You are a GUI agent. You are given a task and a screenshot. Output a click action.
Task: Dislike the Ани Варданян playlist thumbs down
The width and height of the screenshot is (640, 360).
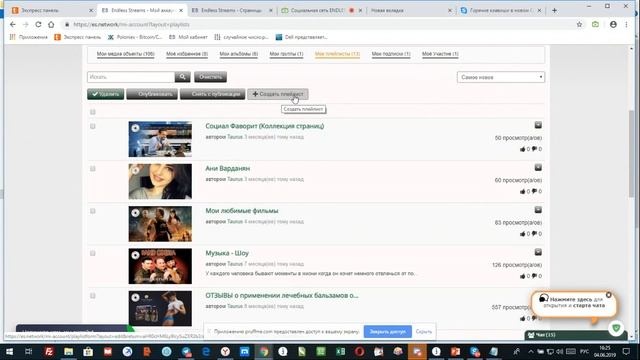coord(534,191)
